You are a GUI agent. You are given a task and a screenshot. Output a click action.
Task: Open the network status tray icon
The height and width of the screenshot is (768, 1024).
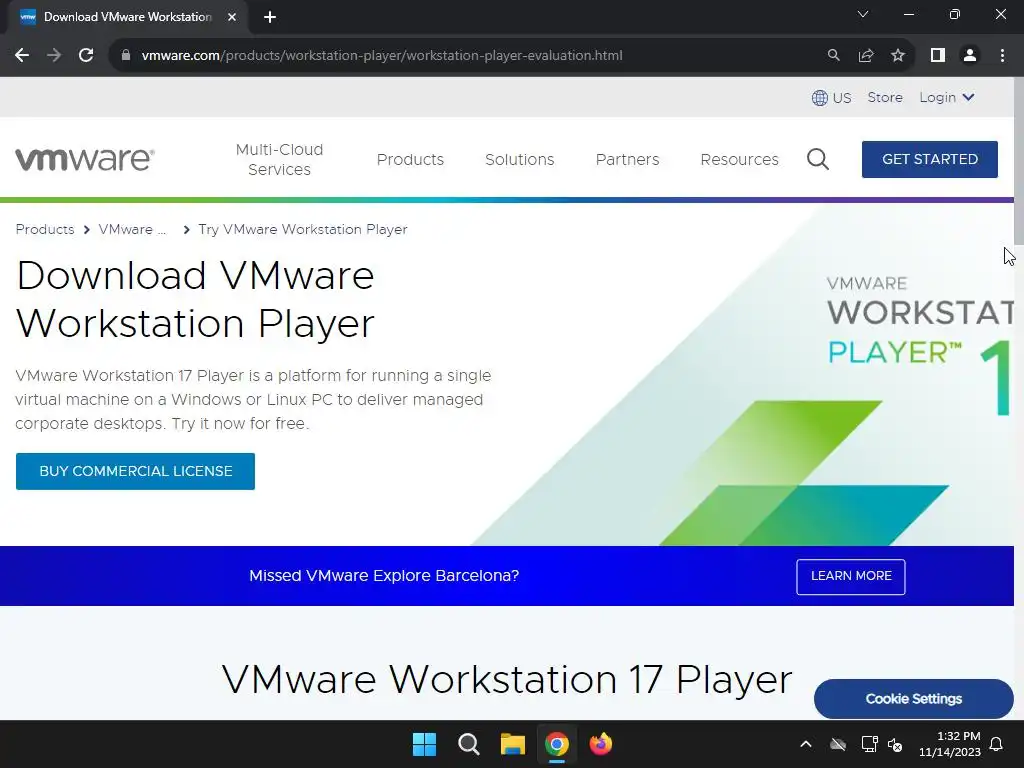(869, 744)
